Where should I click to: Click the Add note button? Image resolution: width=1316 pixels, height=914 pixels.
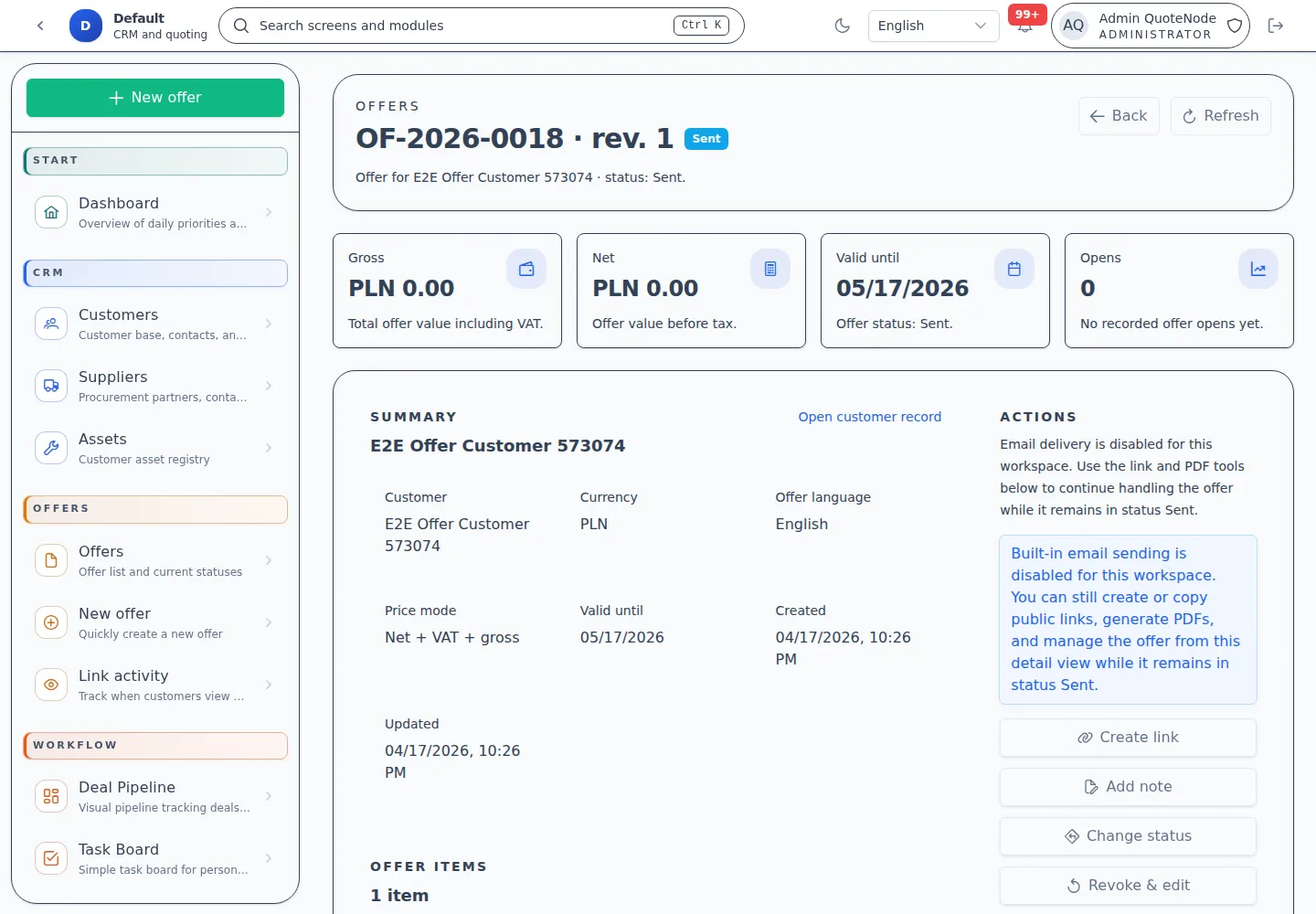point(1128,787)
